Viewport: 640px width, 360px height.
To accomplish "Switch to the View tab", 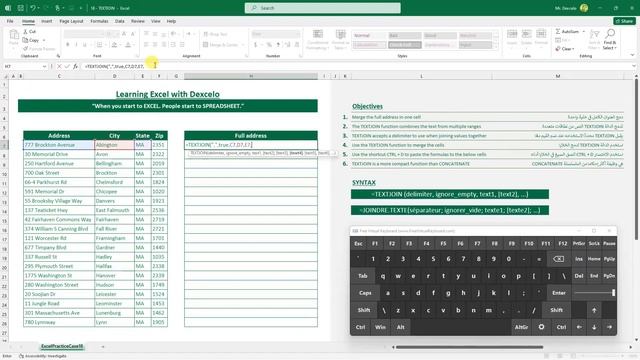I will (156, 21).
